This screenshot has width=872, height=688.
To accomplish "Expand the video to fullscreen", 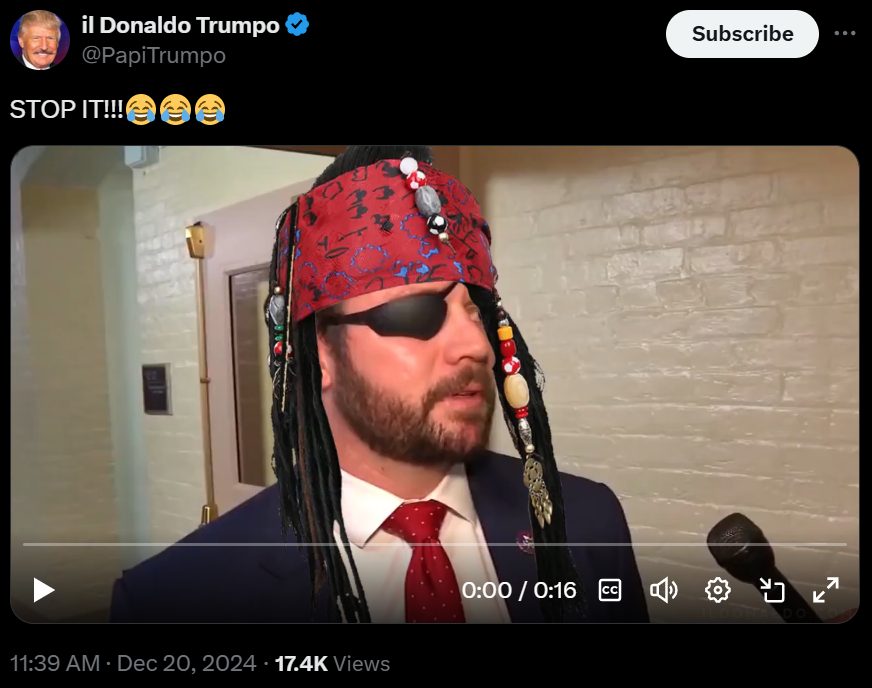I will tap(826, 590).
